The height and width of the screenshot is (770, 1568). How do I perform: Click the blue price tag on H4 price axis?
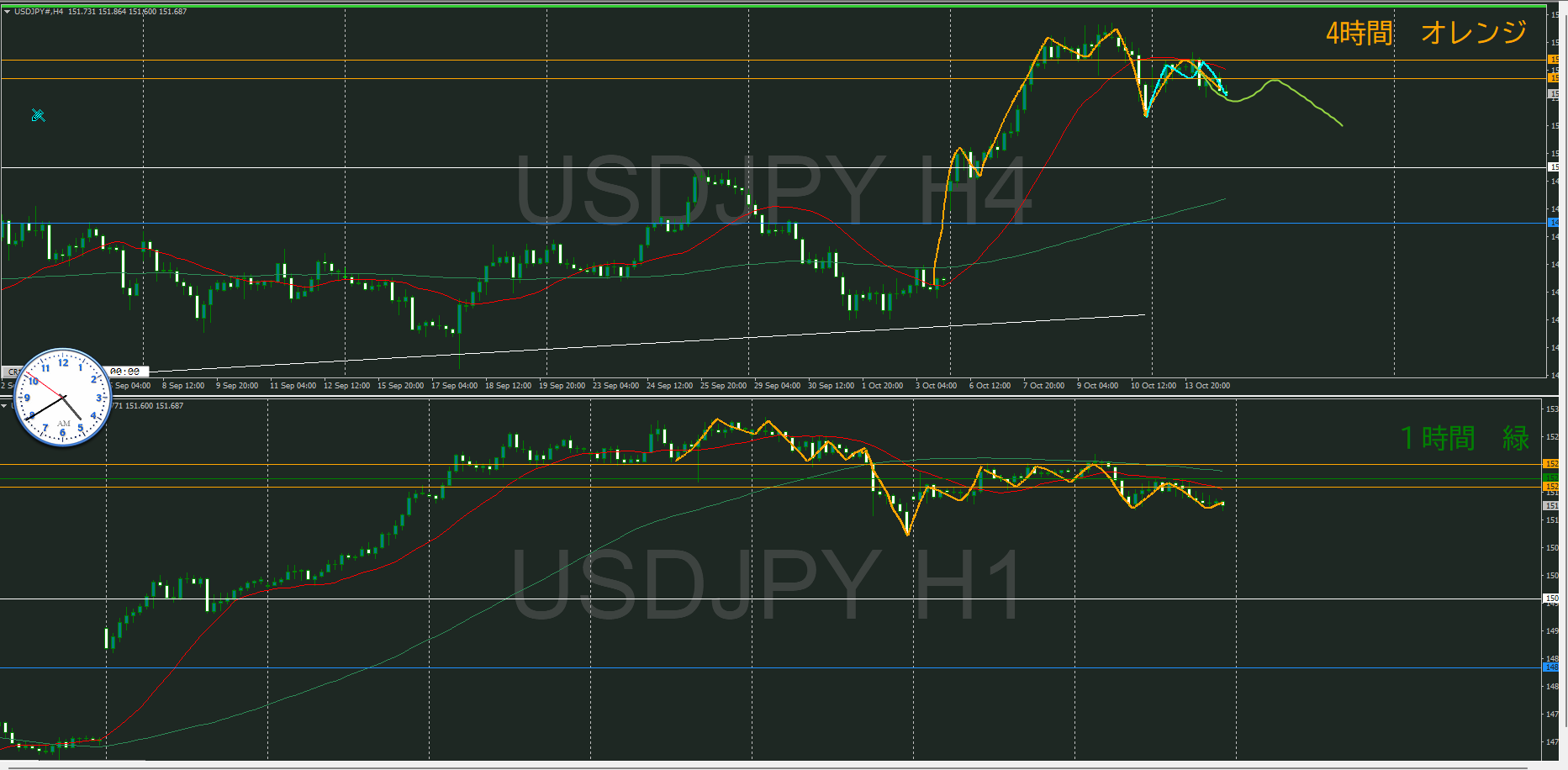(1554, 223)
